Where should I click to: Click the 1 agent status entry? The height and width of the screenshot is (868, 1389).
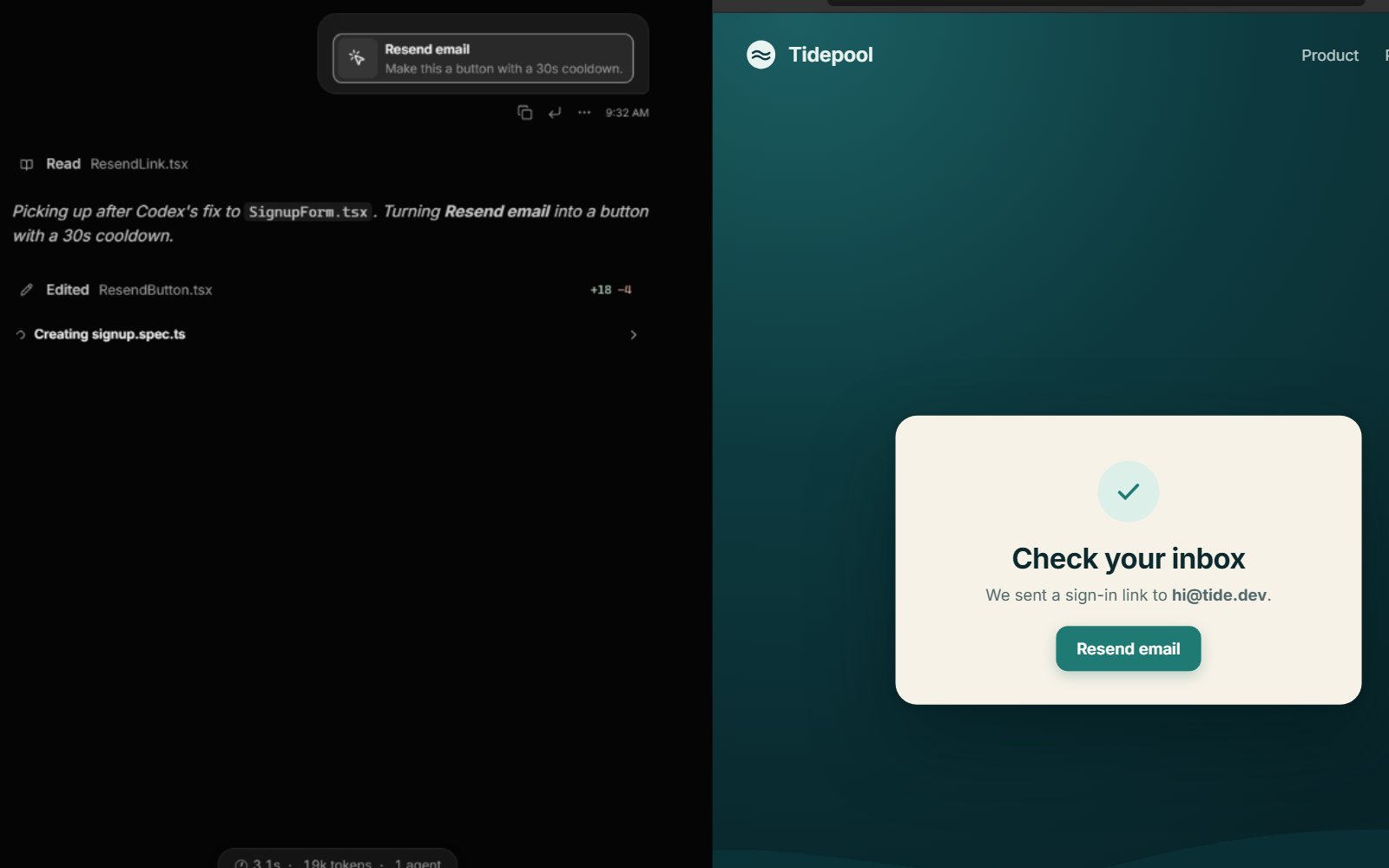pos(418,864)
